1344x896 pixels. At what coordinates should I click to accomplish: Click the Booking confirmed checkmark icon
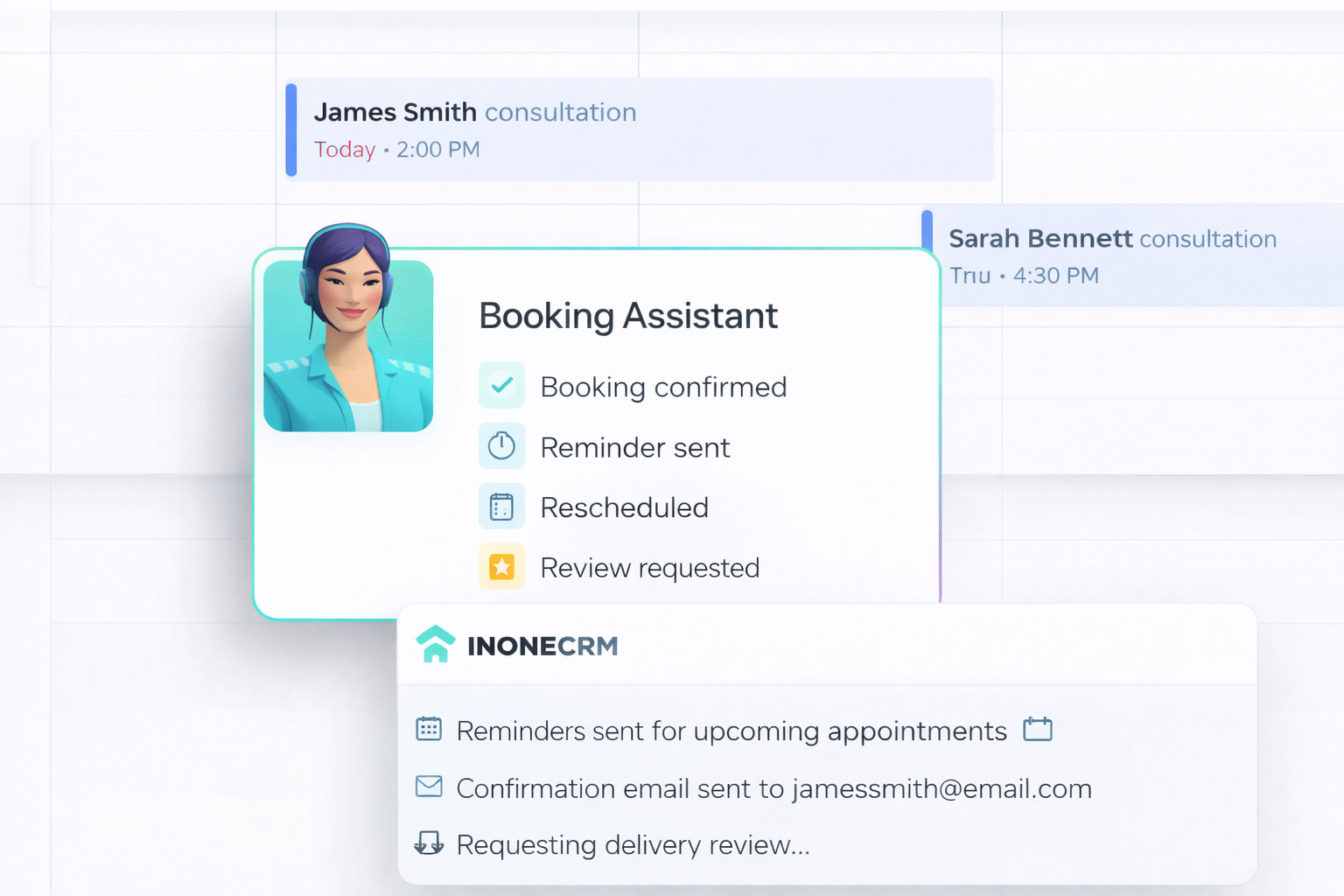click(x=501, y=385)
